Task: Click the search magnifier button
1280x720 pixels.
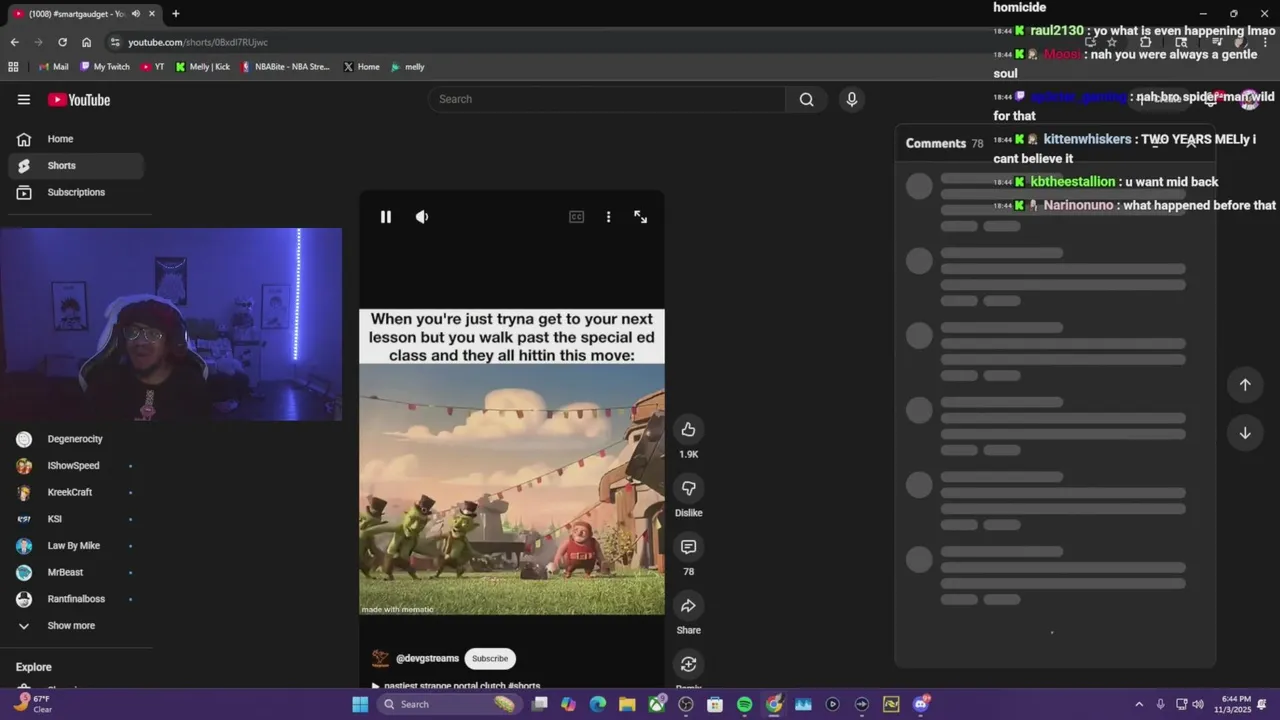Action: [x=806, y=99]
